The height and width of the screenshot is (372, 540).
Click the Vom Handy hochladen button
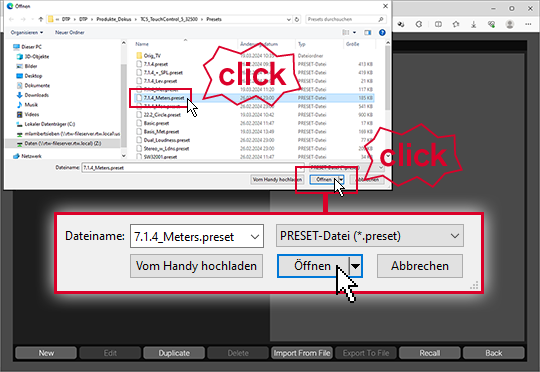pos(196,266)
